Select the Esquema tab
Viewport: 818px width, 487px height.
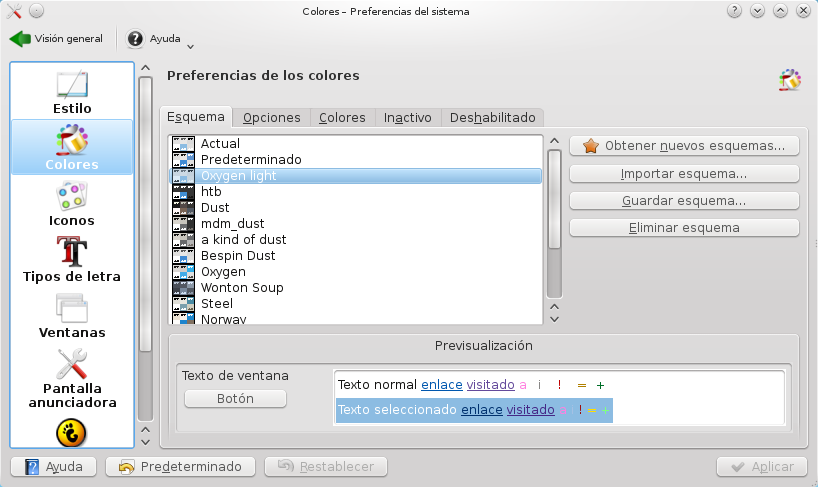[x=196, y=117]
